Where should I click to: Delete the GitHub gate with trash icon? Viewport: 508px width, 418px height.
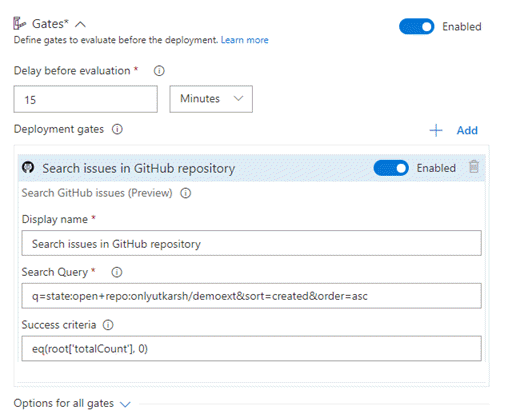[474, 166]
